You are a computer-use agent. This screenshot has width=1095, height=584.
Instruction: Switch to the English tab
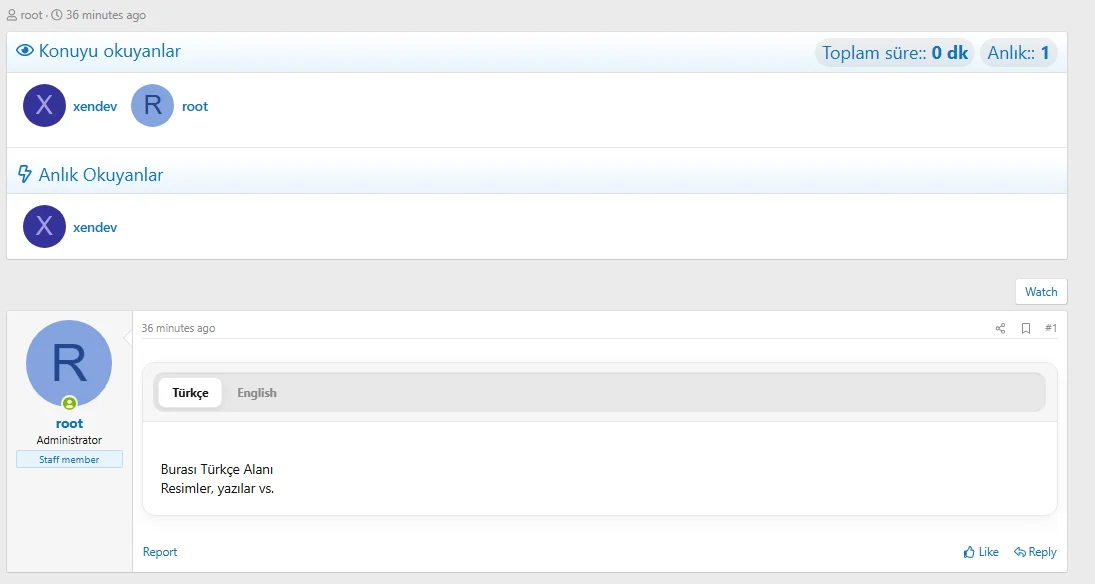pyautogui.click(x=257, y=393)
